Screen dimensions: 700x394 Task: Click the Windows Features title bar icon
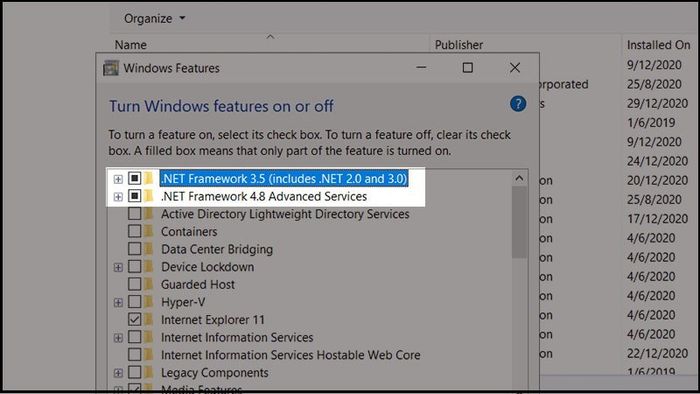pos(111,68)
